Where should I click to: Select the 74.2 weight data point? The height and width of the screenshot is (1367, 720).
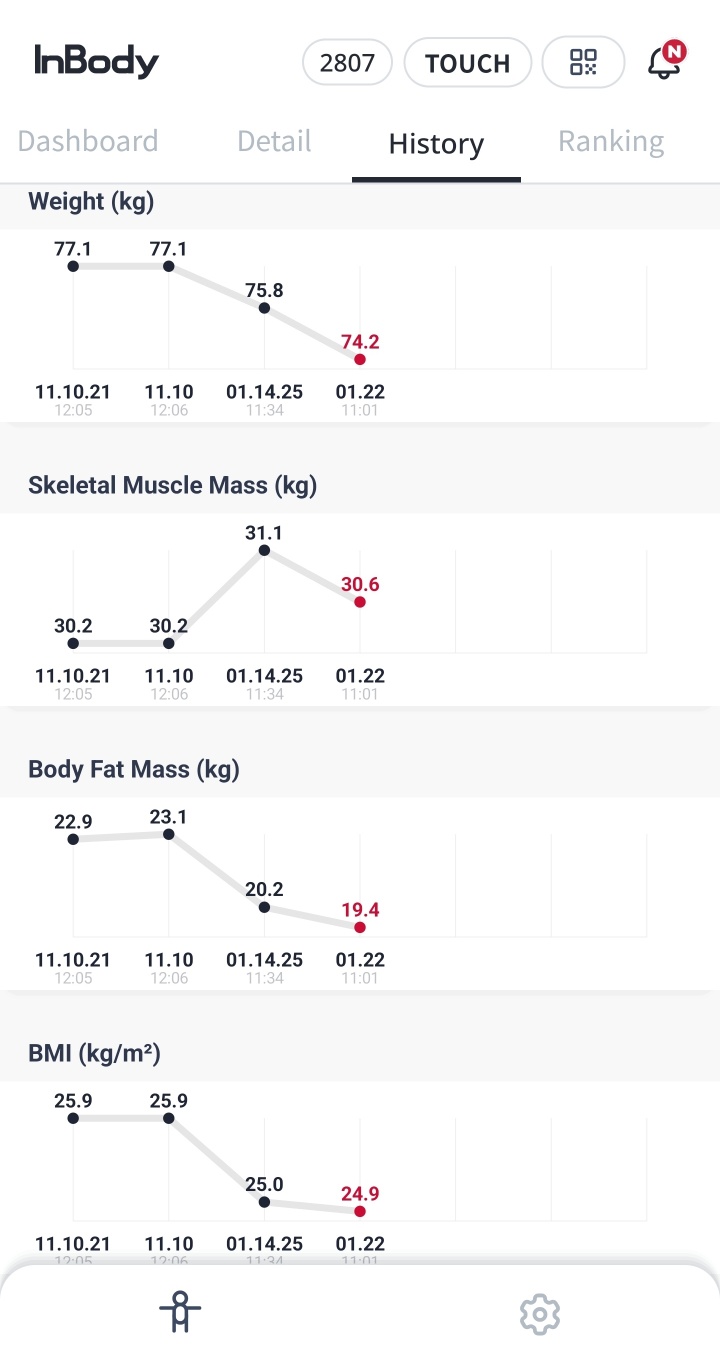click(x=360, y=359)
